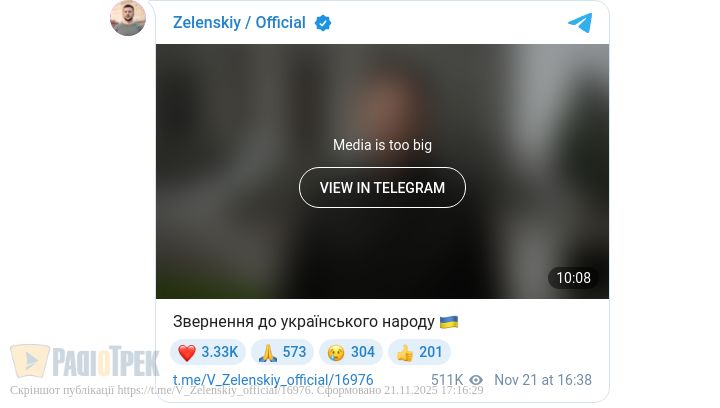The height and width of the screenshot is (408, 720).
Task: Click the Nov 21 at 16:38 timestamp
Action: coord(543,380)
